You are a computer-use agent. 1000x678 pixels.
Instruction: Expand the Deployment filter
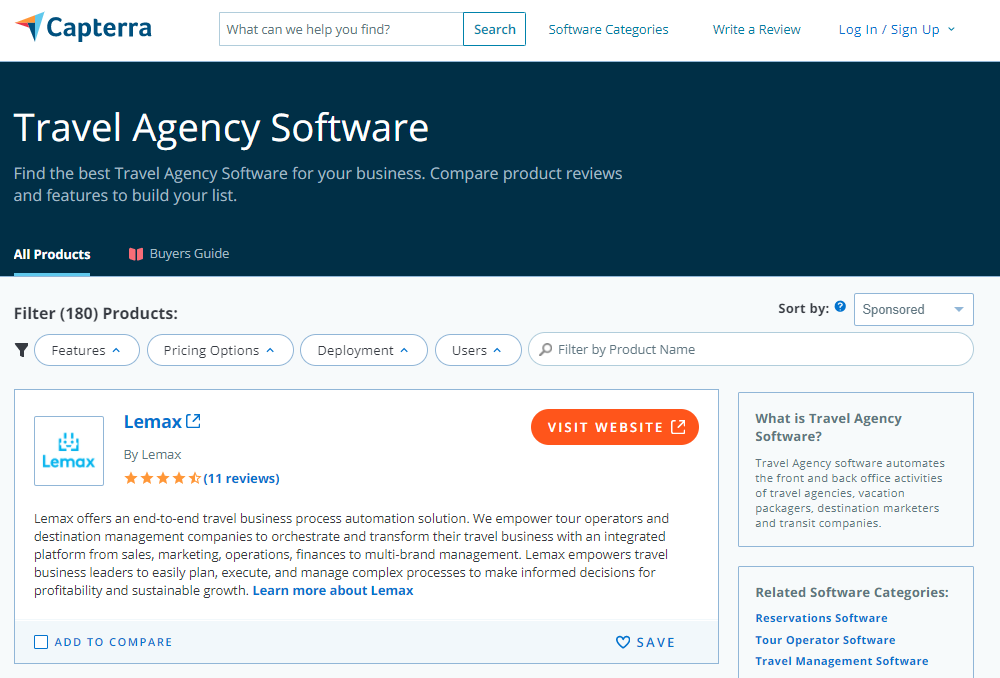(x=364, y=350)
